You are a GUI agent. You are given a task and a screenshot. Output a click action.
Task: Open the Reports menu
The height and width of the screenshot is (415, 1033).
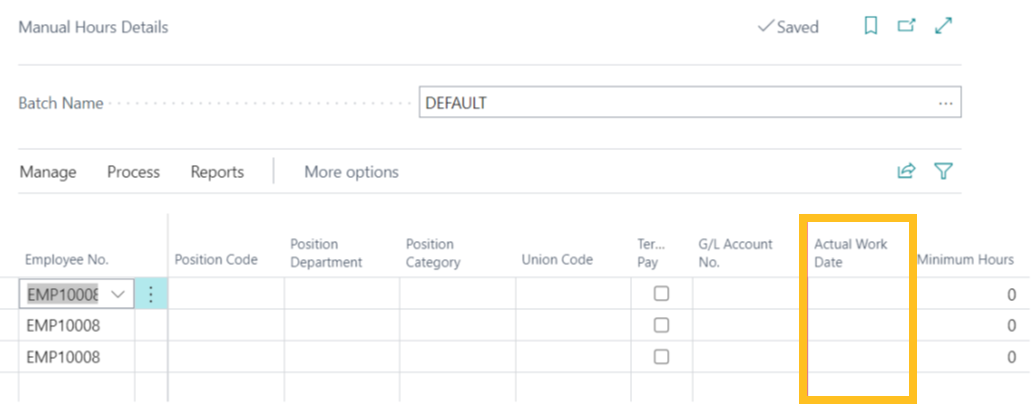[x=217, y=172]
